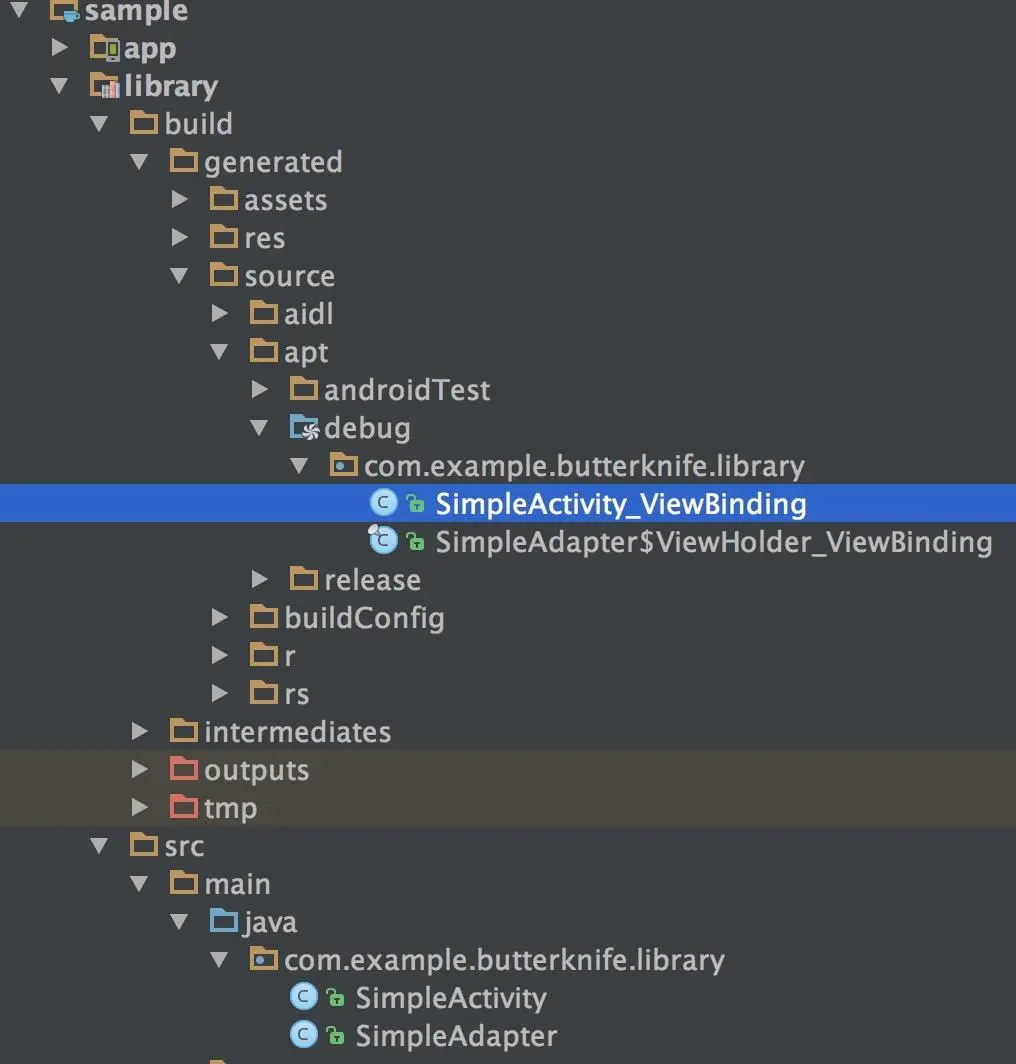Click the library module icon
The image size is (1016, 1064).
105,86
